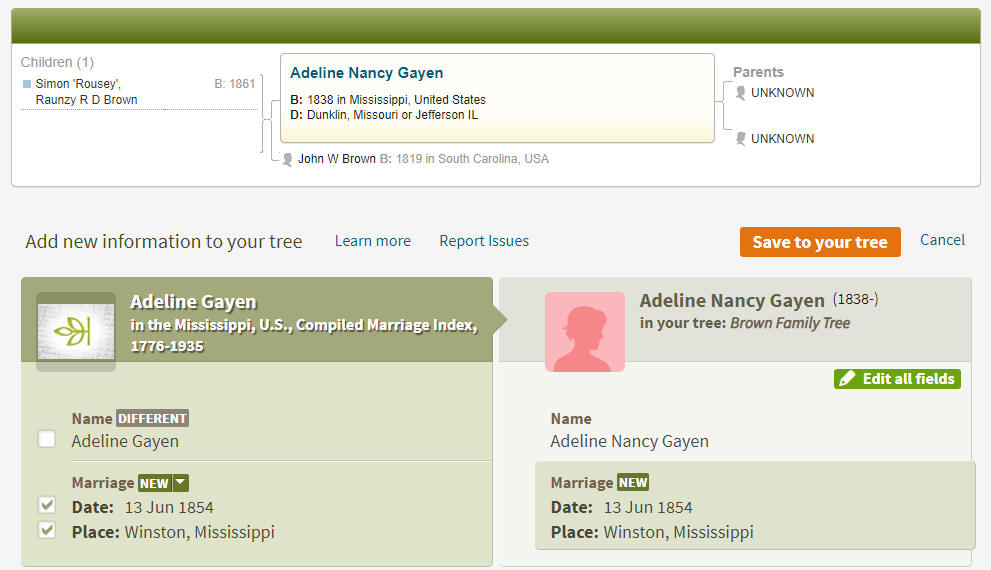Click 'Date: 13 Jun 1854' in right panel
This screenshot has height=570, width=991.
[x=621, y=507]
